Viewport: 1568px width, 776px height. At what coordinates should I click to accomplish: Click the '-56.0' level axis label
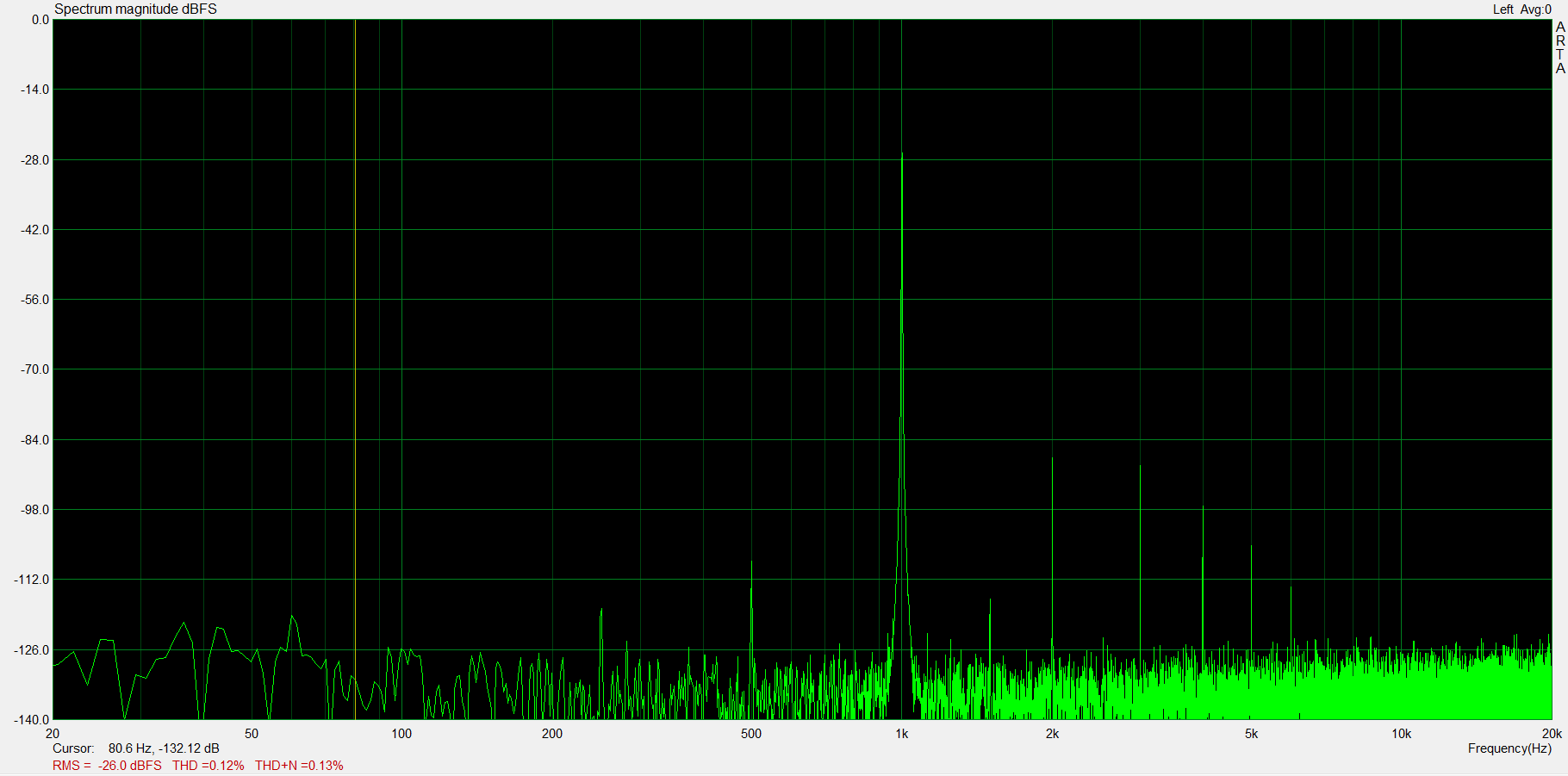35,300
